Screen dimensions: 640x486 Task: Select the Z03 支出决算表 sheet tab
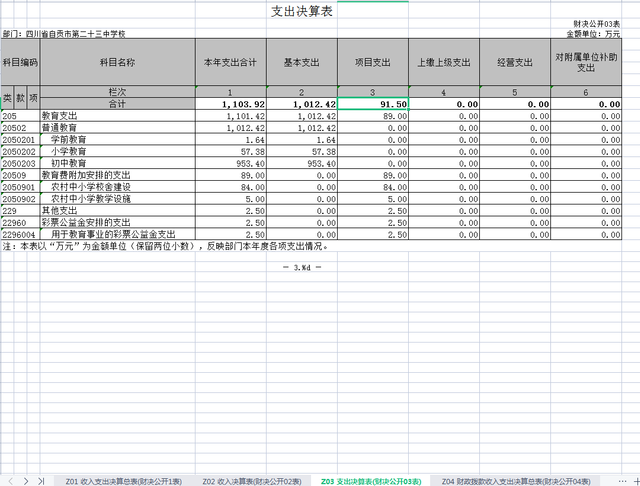[x=371, y=480]
